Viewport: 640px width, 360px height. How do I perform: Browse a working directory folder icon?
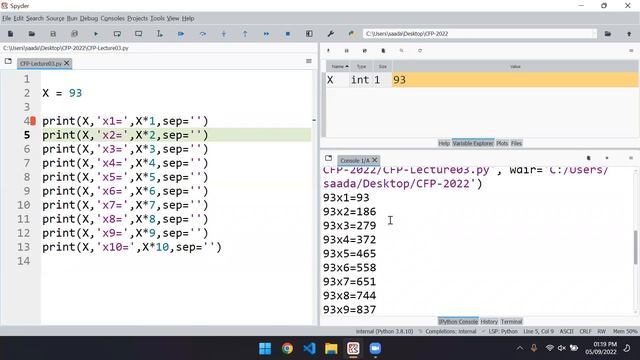click(x=608, y=34)
